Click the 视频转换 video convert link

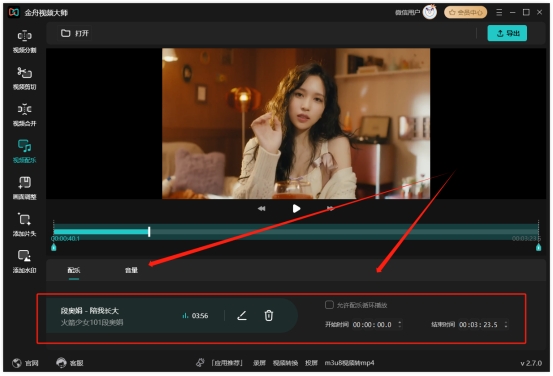pos(285,363)
